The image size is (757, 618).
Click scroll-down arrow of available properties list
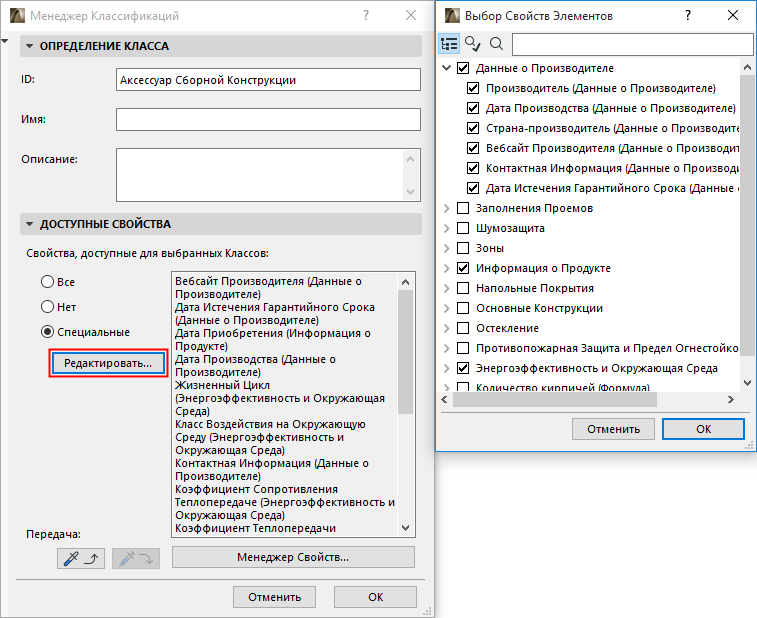pyautogui.click(x=406, y=528)
